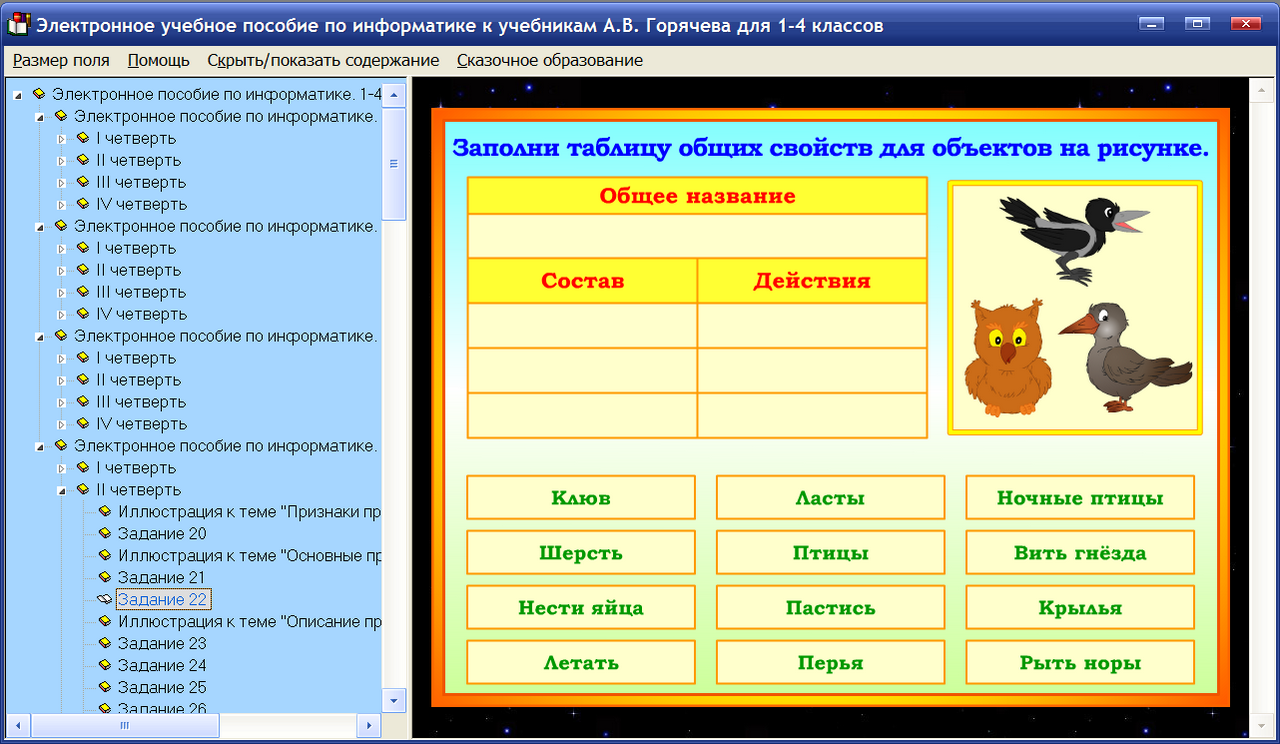Click the book icon of the root tree node
The image size is (1280, 744).
[38, 94]
